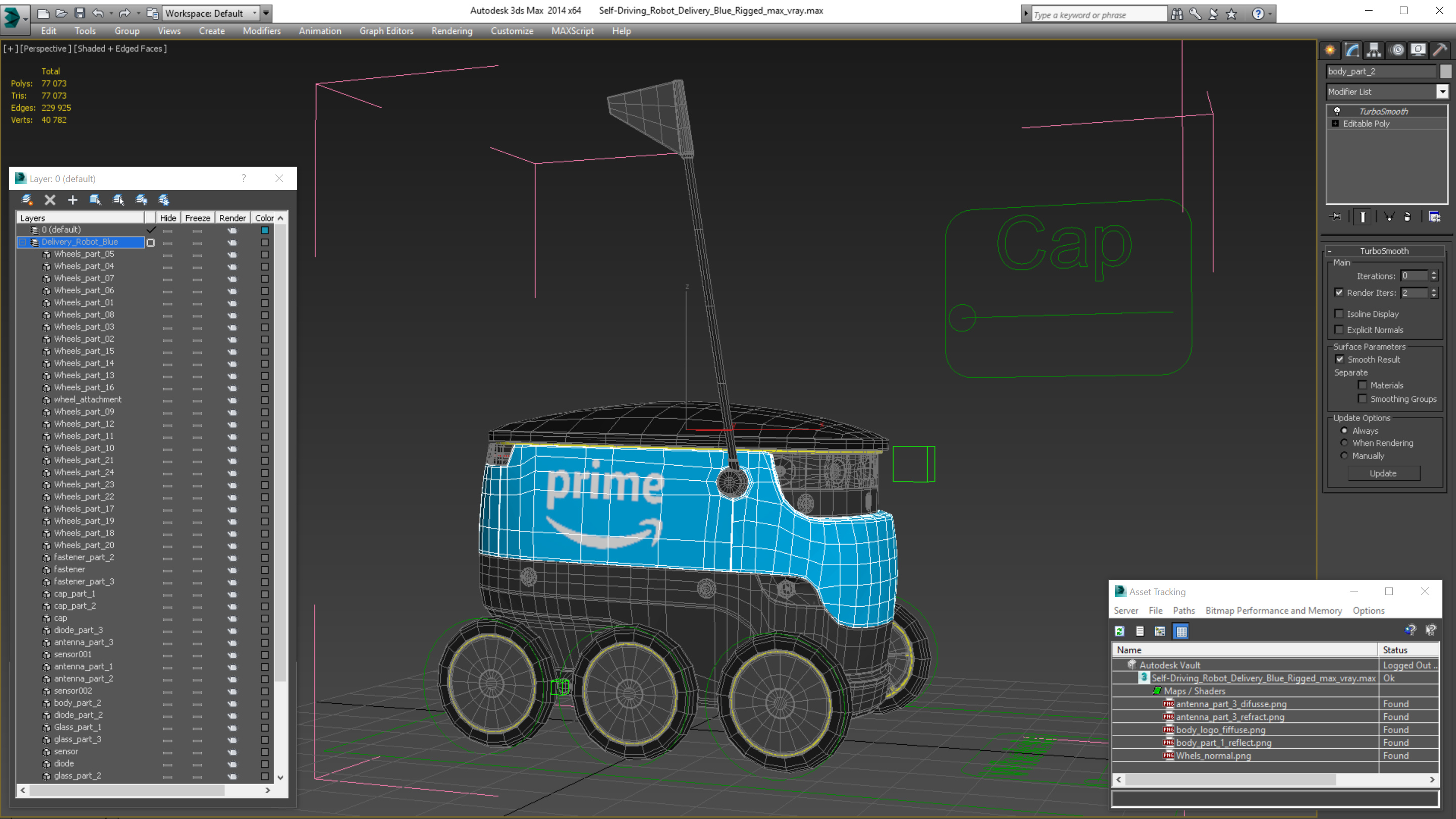Viewport: 1456px width, 819px height.
Task: Click the Project Folder icon beside Workspace
Action: click(x=152, y=13)
